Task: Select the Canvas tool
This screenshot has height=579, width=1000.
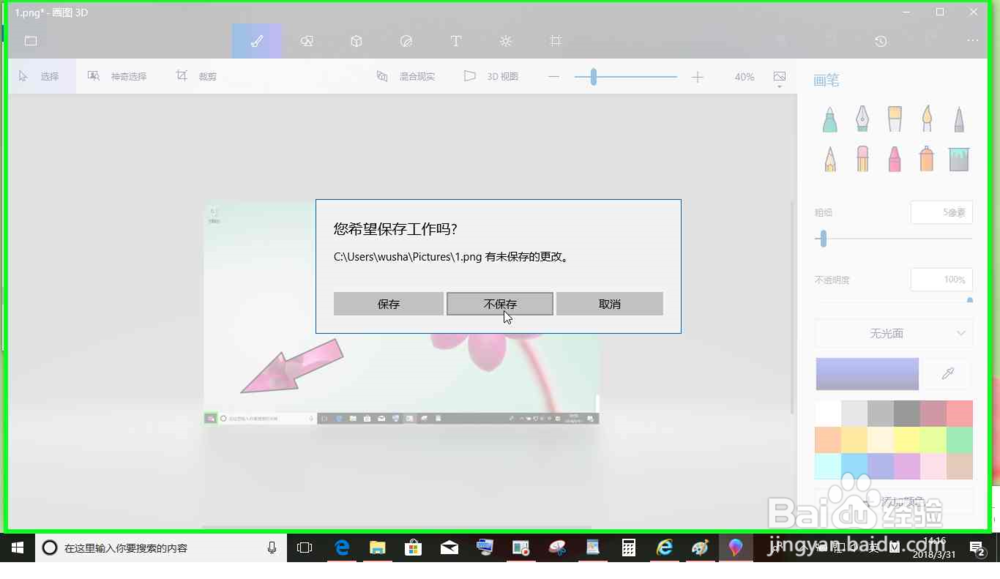Action: 556,41
